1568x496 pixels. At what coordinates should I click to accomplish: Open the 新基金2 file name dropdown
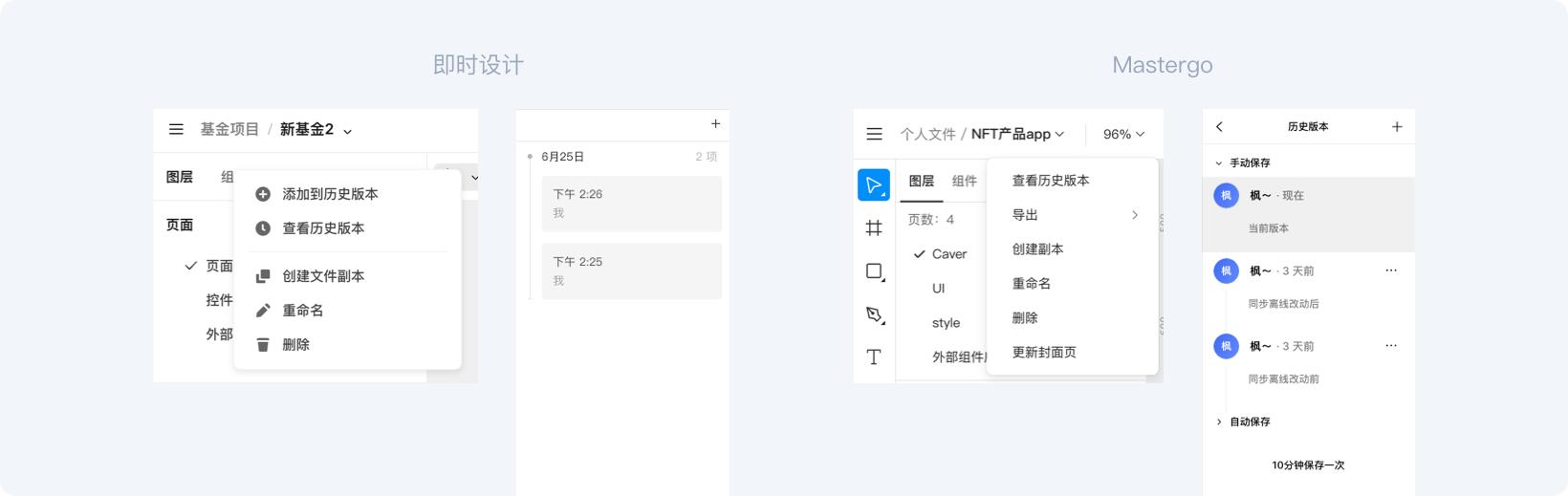coord(348,131)
